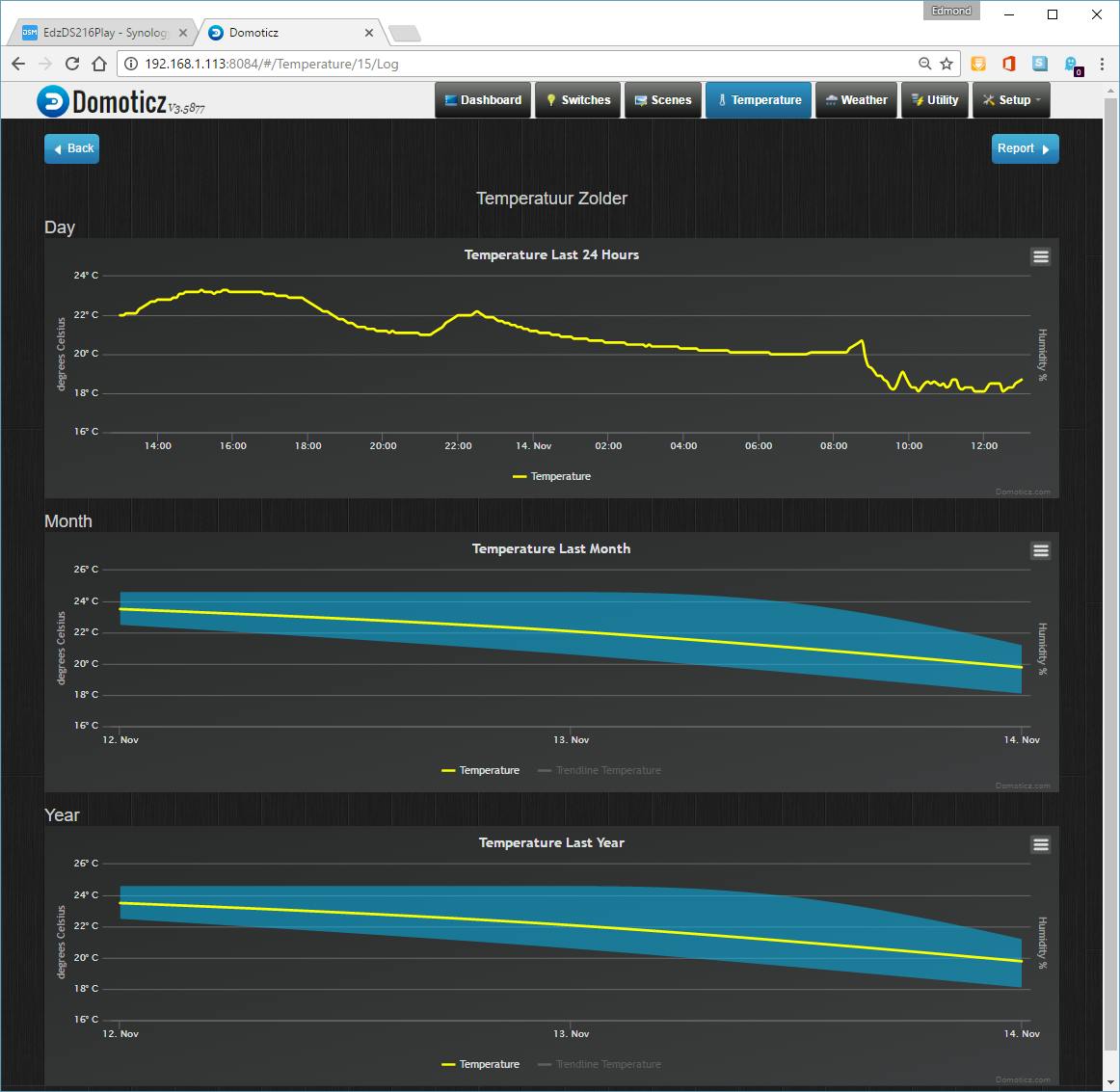Screen dimensions: 1120x1092
Task: Open the Report page
Action: (1025, 148)
